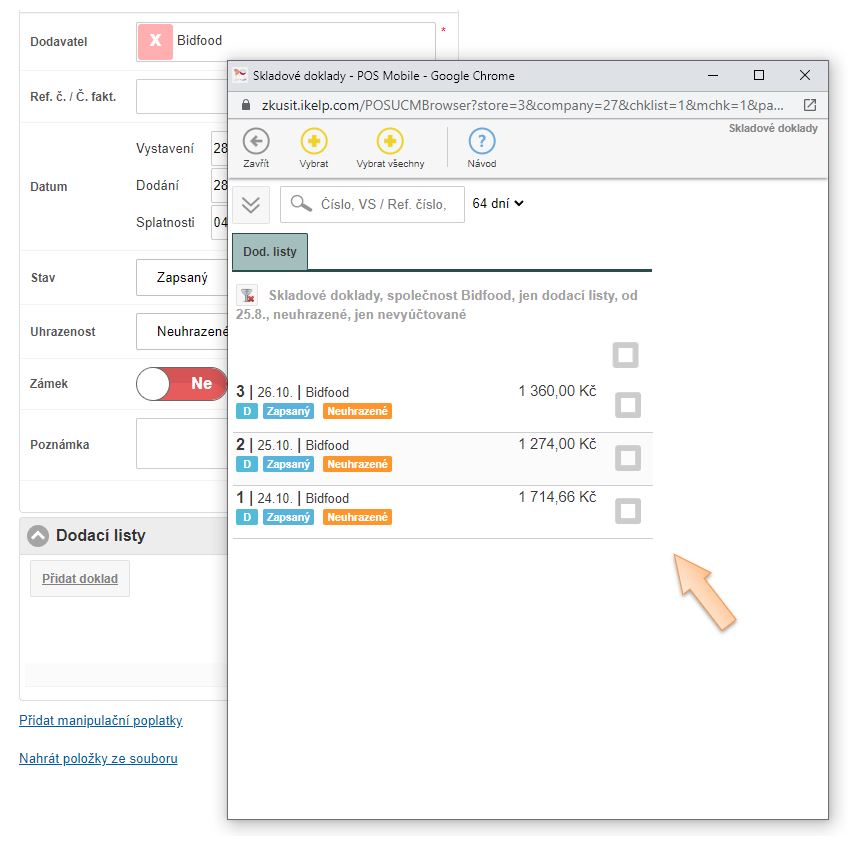Remove supplier Bidfood with X icon
This screenshot has width=848, height=846.
[x=155, y=41]
